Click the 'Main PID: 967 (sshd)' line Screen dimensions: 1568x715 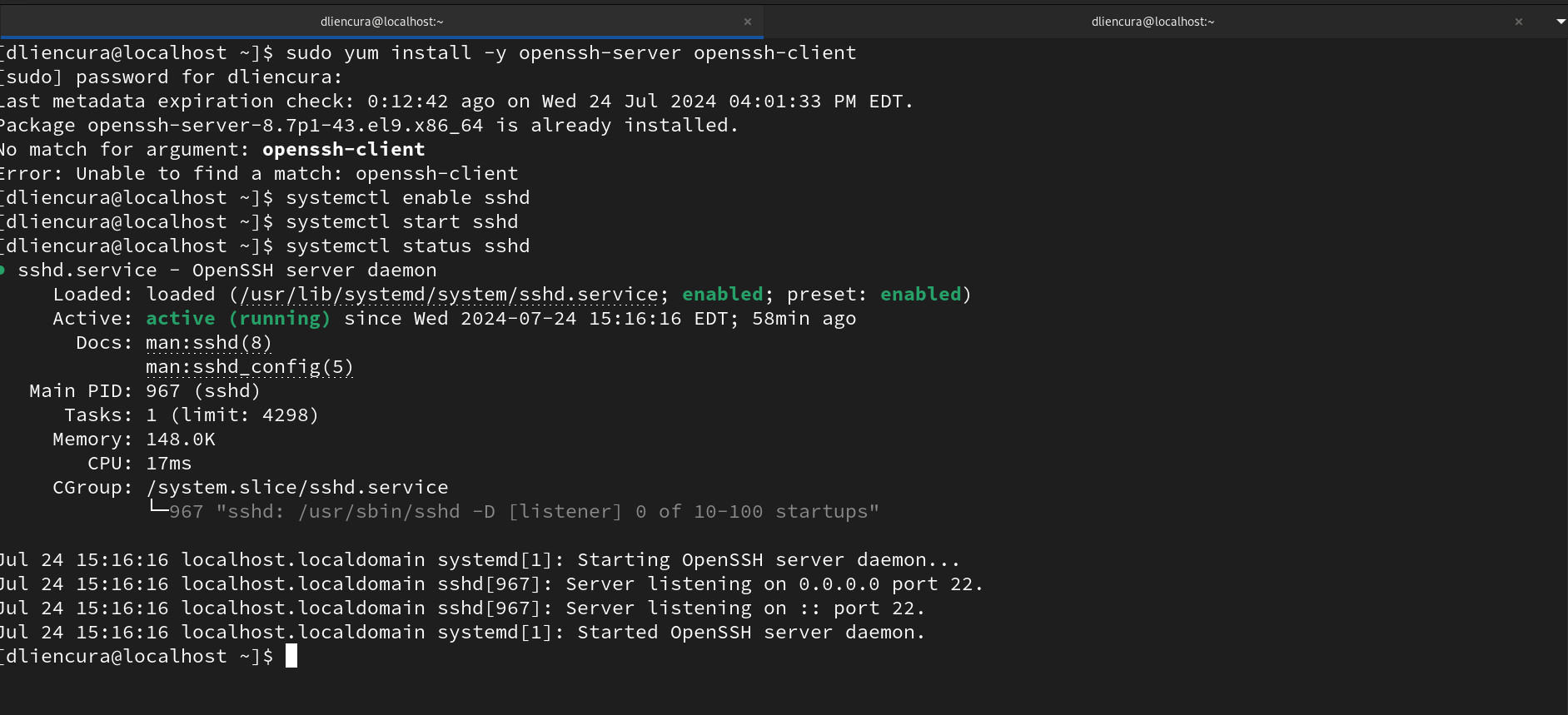pyautogui.click(x=145, y=391)
